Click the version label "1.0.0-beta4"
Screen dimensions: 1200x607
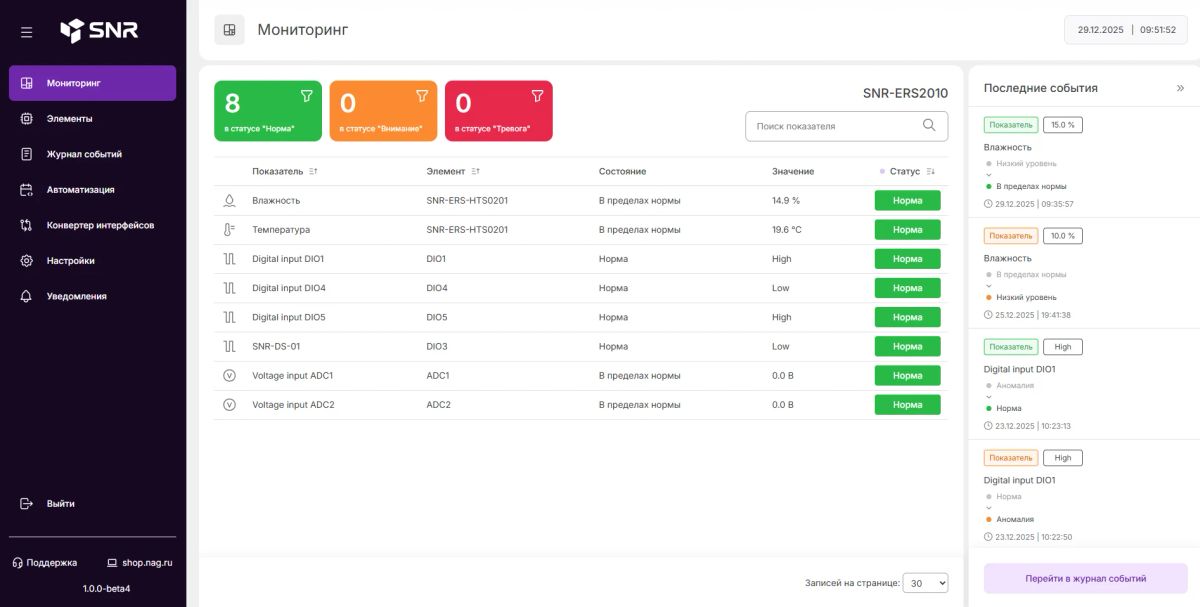point(106,588)
